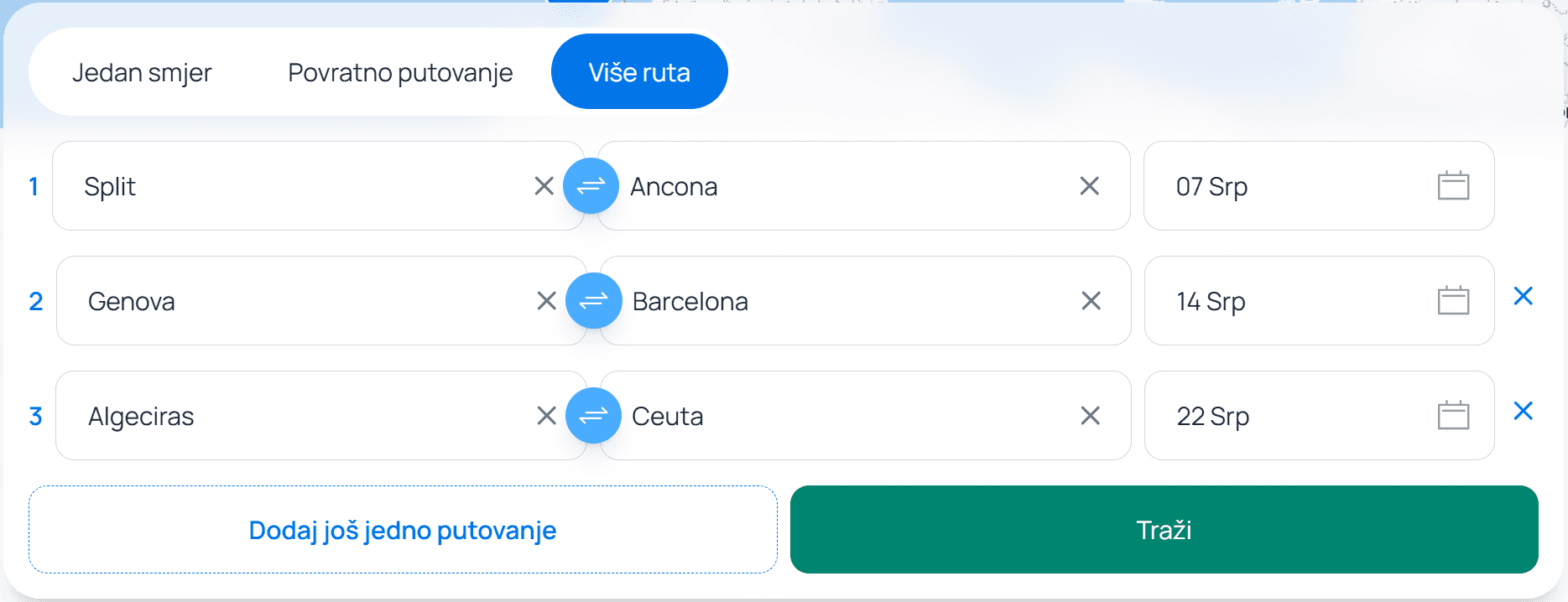Clear the Barcelona destination field

[x=1091, y=301]
